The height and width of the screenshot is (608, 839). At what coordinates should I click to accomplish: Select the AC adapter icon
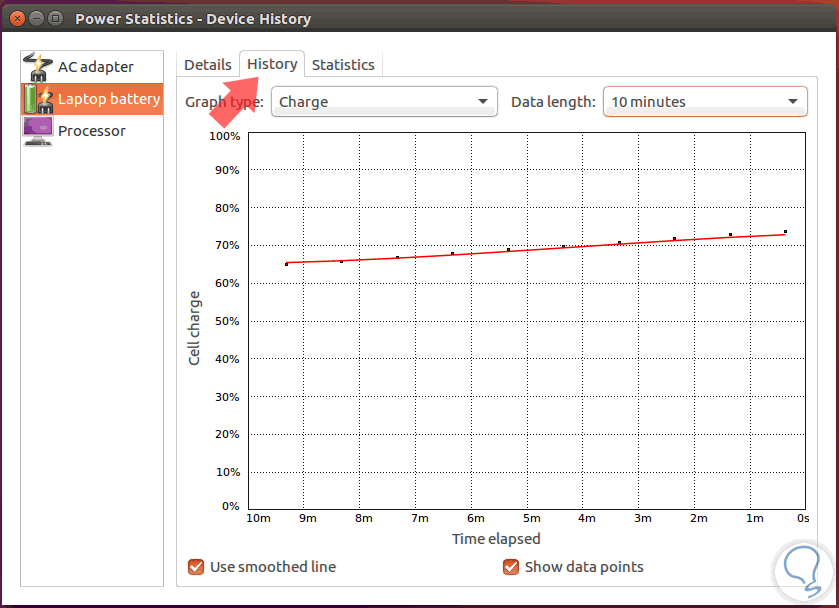coord(38,66)
